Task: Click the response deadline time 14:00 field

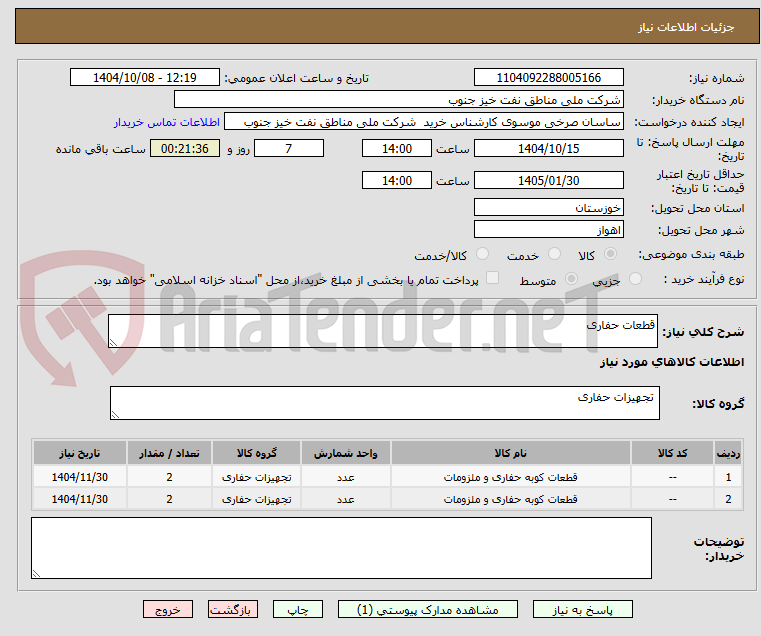Action: pyautogui.click(x=397, y=149)
